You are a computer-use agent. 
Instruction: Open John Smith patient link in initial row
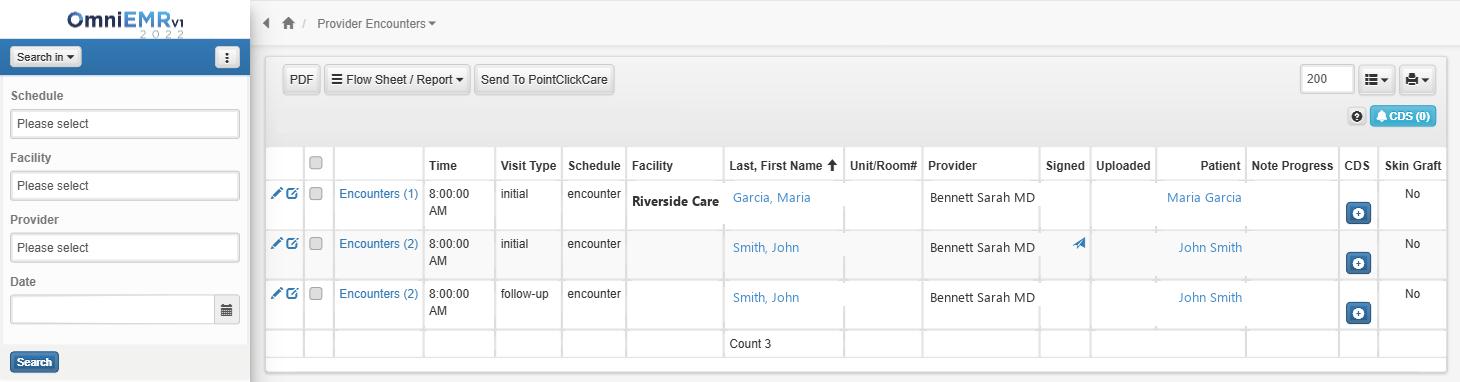[x=1210, y=248]
